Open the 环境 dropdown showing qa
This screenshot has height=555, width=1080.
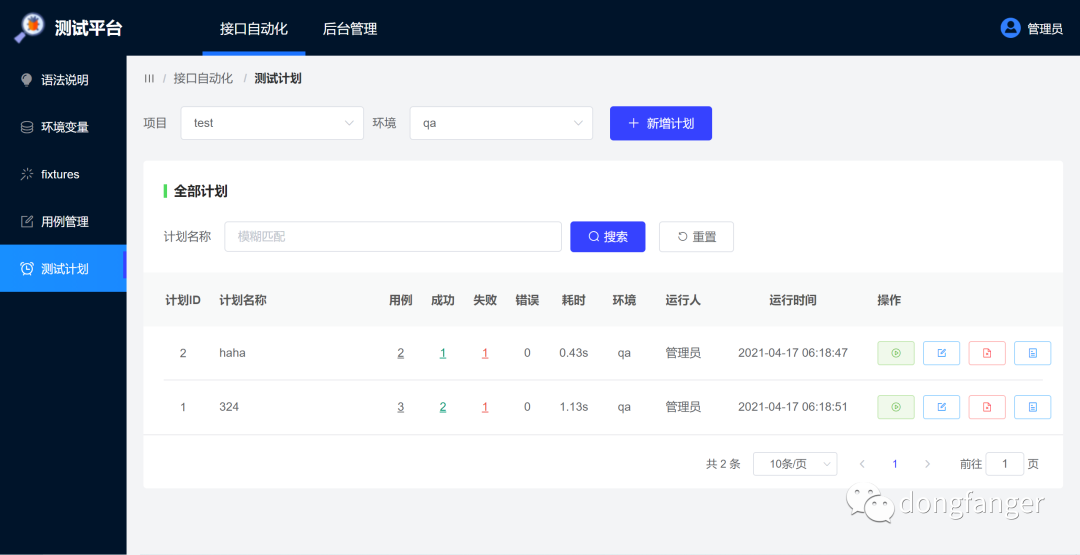pos(501,123)
